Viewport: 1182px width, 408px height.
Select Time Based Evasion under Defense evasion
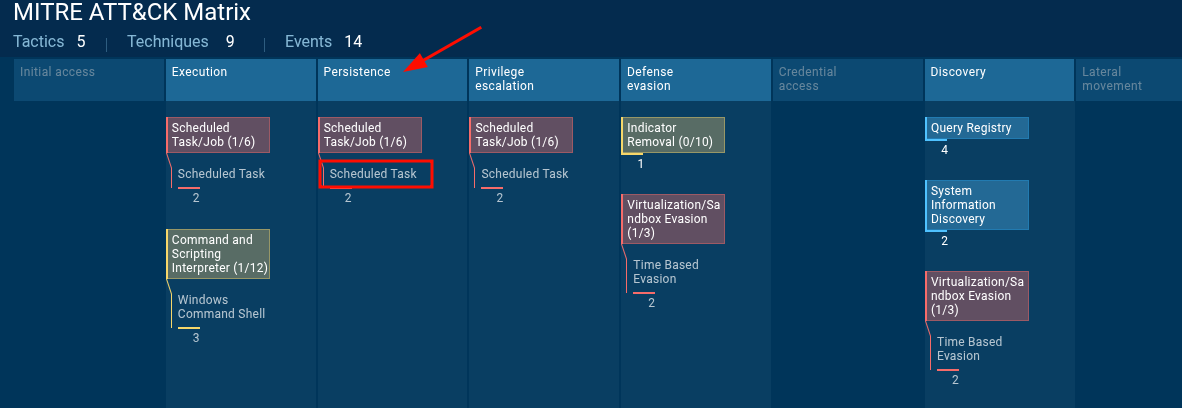coord(666,271)
